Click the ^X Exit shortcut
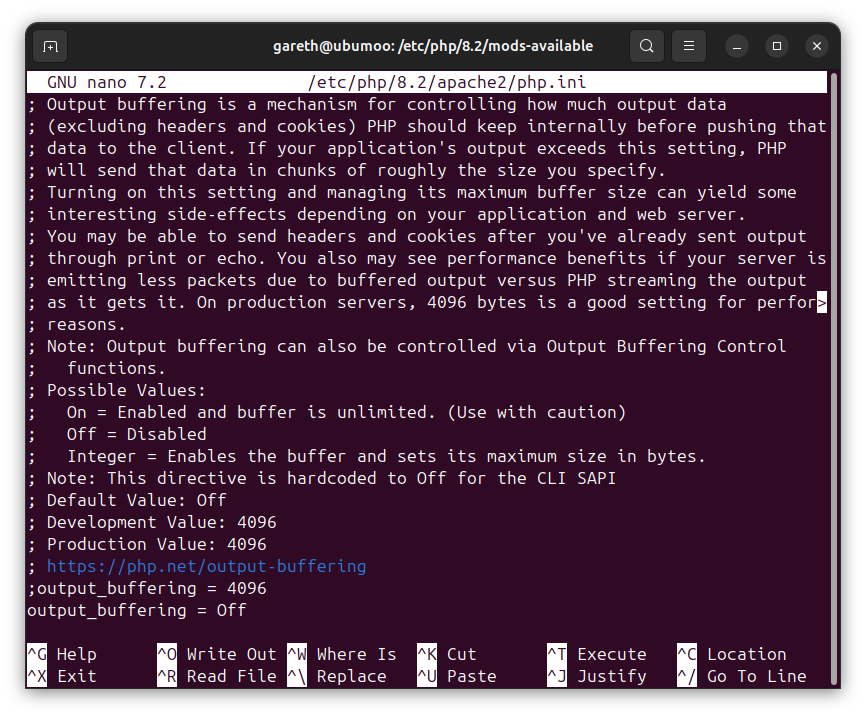The width and height of the screenshot is (866, 717). [x=62, y=677]
